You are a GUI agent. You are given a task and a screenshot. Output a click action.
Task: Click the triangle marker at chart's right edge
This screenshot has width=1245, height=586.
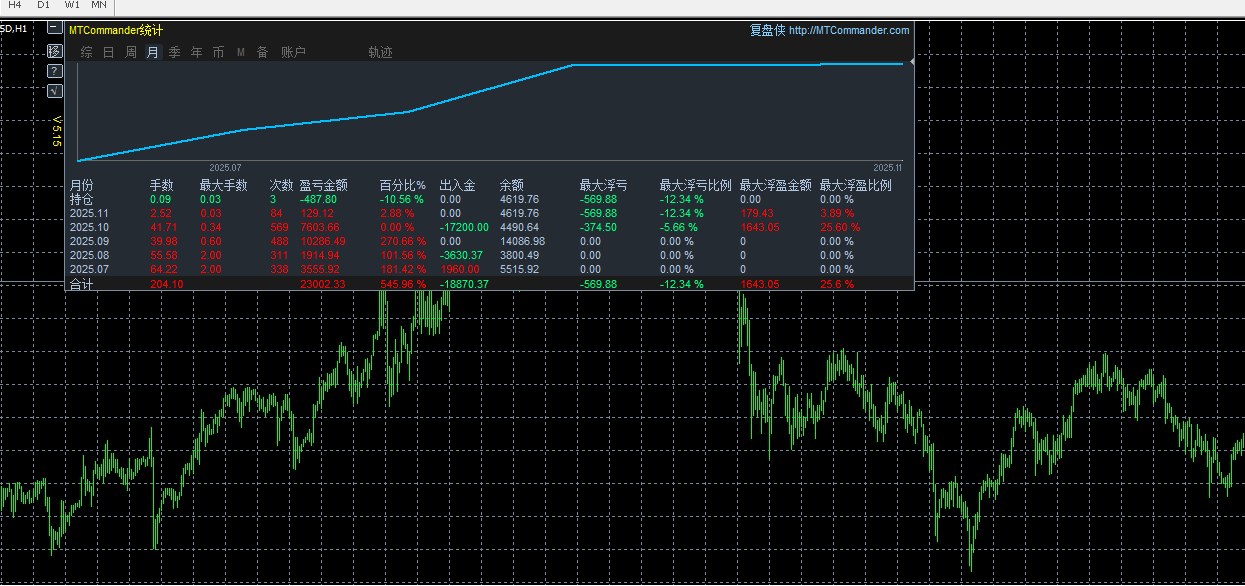coord(911,62)
